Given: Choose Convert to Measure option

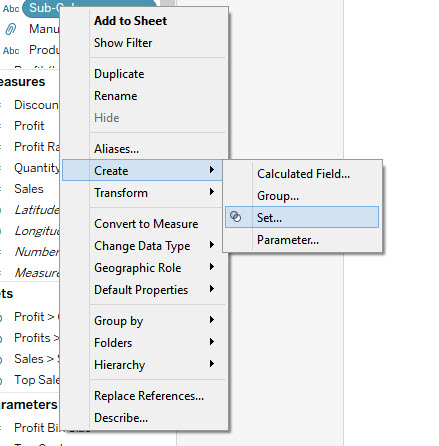Looking at the screenshot, I should pyautogui.click(x=146, y=224).
